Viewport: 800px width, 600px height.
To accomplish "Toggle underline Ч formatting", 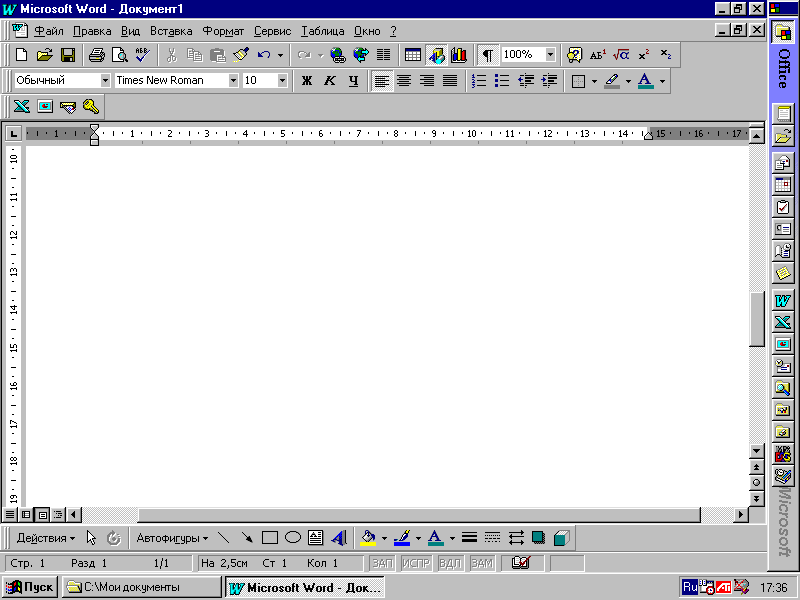I will (x=353, y=81).
